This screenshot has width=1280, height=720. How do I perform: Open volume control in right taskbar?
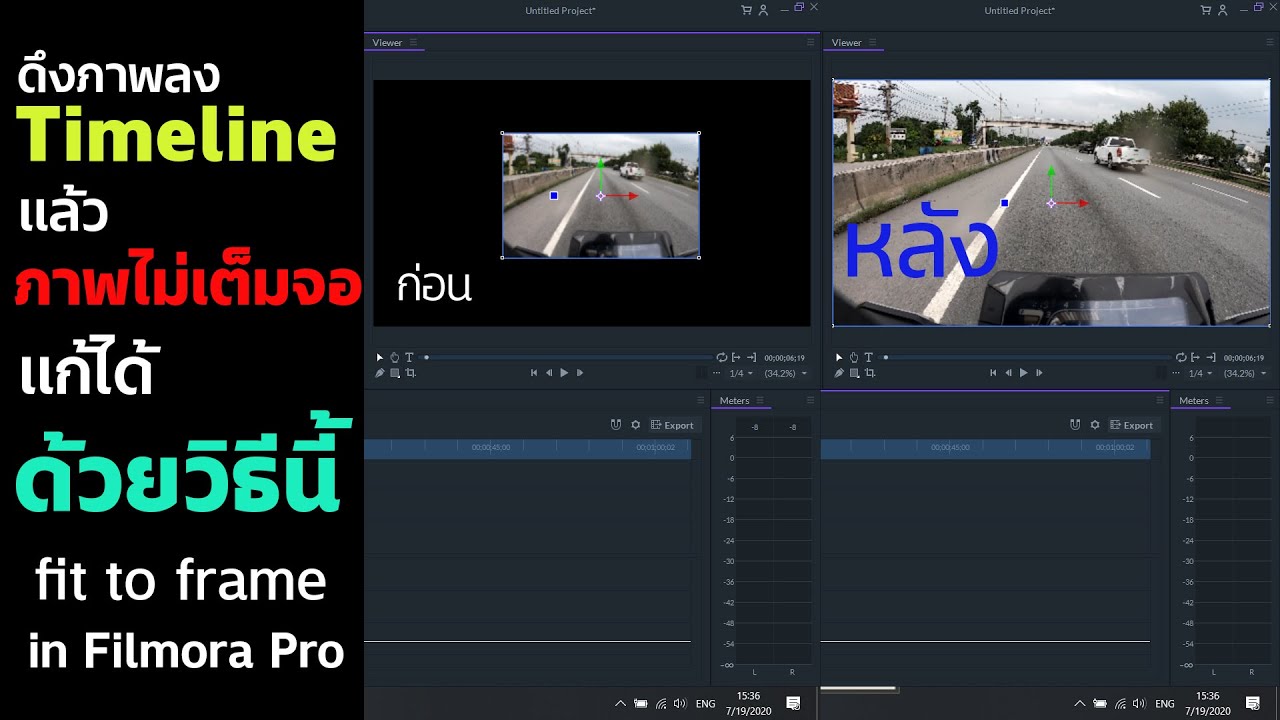pos(1139,704)
